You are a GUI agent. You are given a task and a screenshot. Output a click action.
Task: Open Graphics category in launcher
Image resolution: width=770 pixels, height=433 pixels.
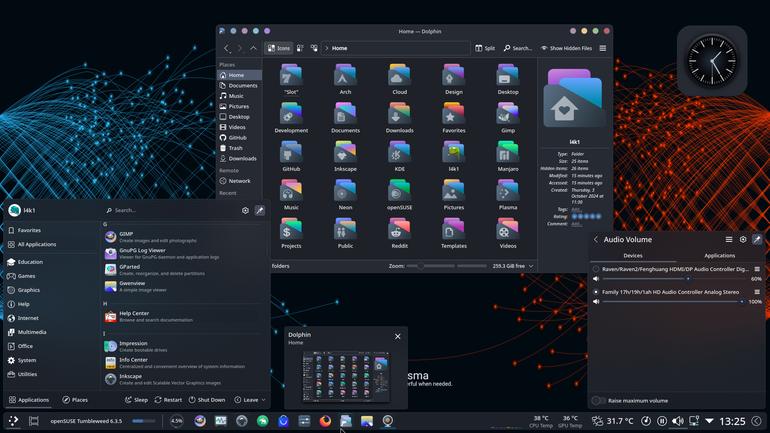click(51, 290)
